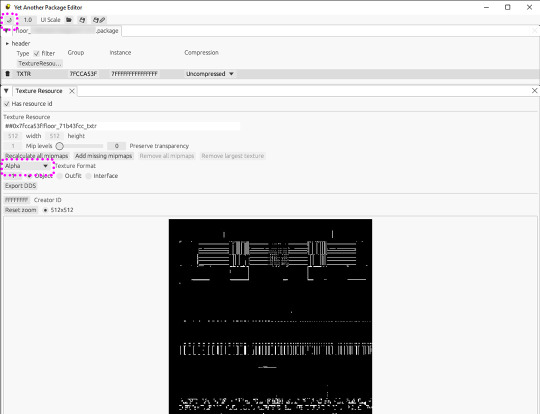Image resolution: width=540 pixels, height=414 pixels.
Task: Click the height value 512 field
Action: (x=54, y=136)
